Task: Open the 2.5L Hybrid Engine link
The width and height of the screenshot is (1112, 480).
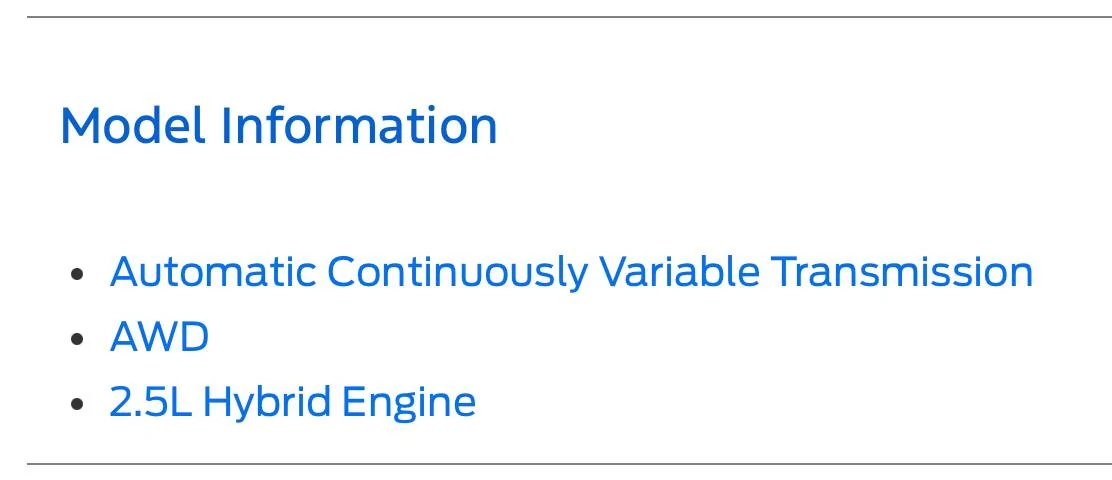Action: (x=293, y=402)
